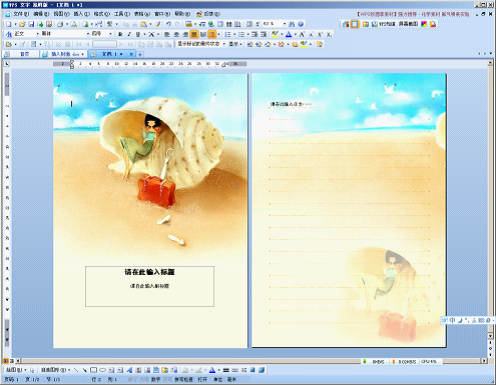Click the cover subtitle placeholder text
Image resolution: width=496 pixels, height=385 pixels.
[149, 286]
